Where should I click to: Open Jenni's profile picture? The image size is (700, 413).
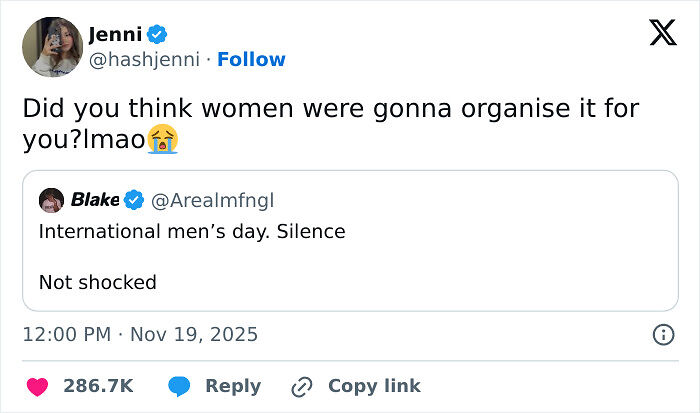53,47
